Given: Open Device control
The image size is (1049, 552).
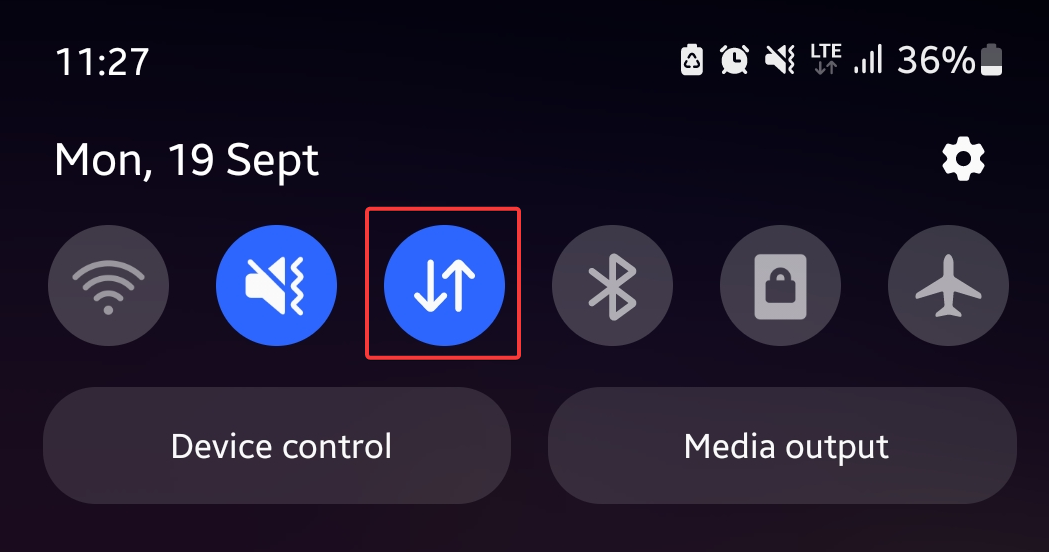Looking at the screenshot, I should (x=277, y=446).
